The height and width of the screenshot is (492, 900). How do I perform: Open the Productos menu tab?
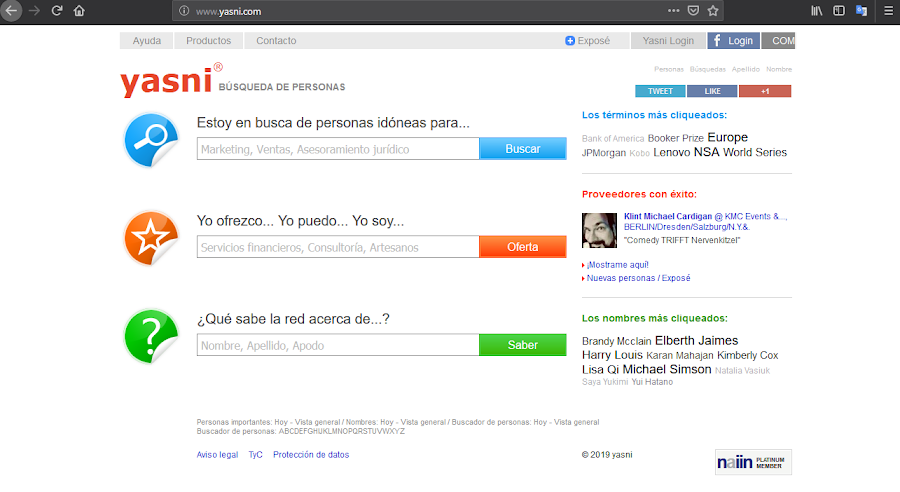[x=208, y=41]
